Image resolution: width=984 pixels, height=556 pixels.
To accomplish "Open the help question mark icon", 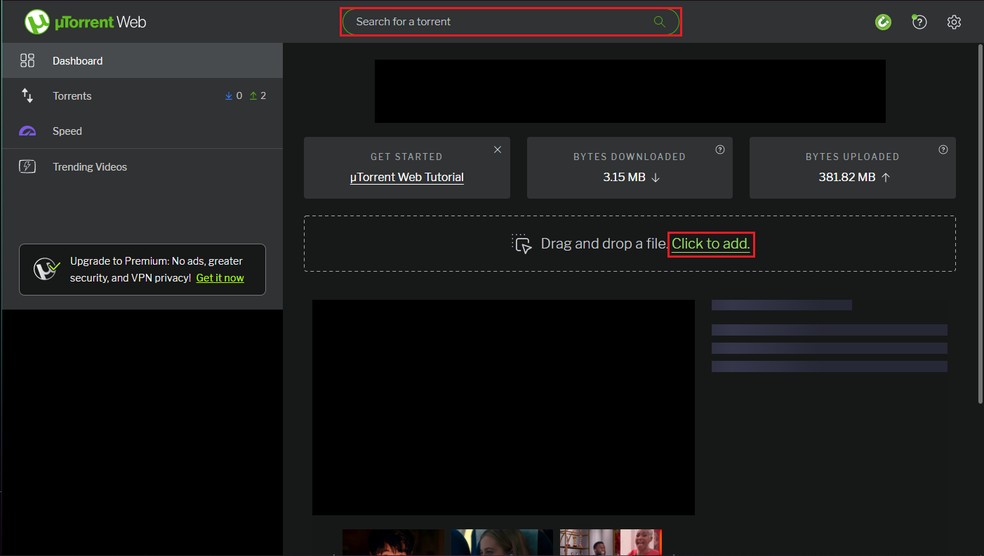I will coord(919,22).
